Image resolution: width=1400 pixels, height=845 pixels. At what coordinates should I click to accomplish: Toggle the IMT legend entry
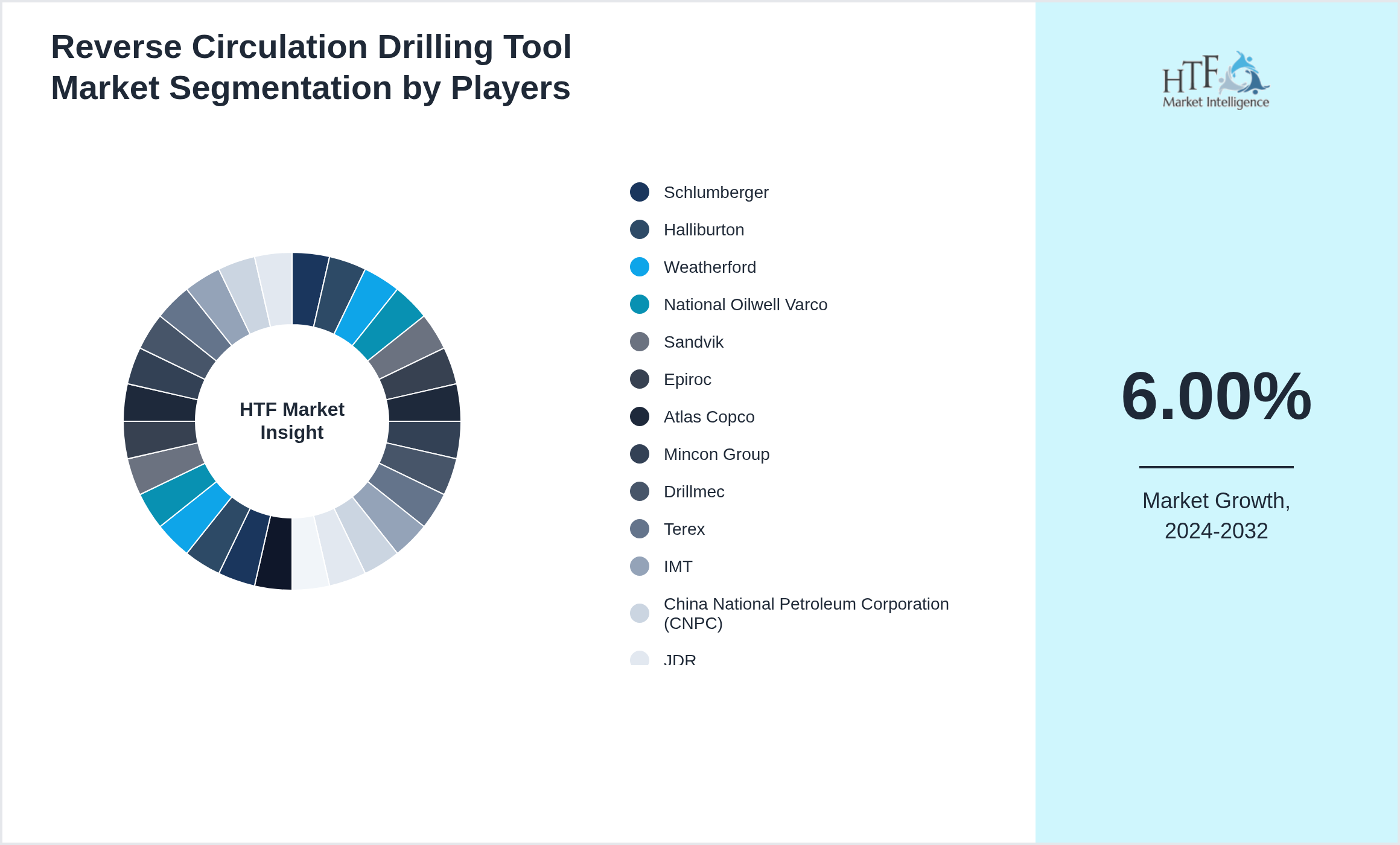(x=678, y=566)
